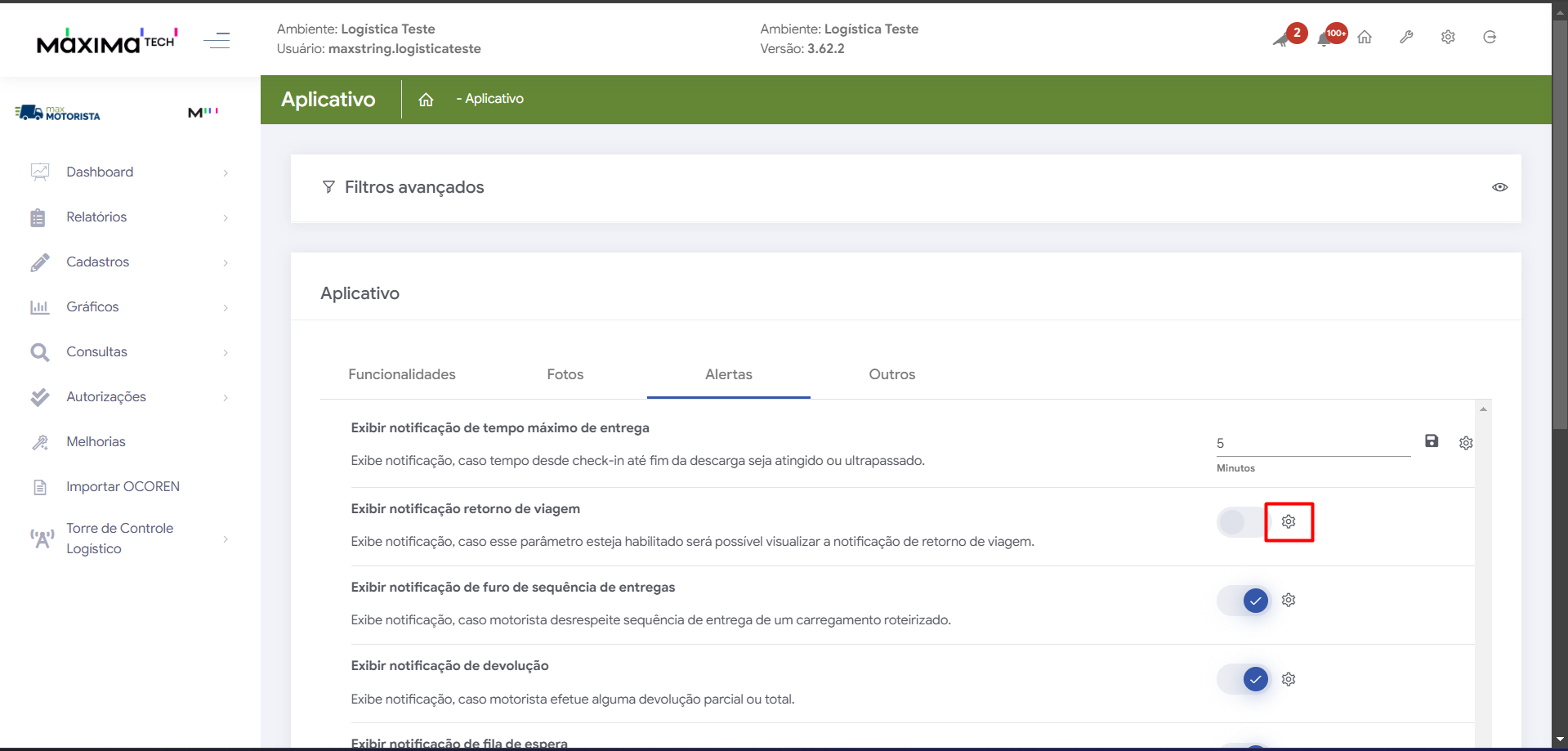Expand the Dashboard sidebar menu
The height and width of the screenshot is (751, 1568).
(100, 172)
